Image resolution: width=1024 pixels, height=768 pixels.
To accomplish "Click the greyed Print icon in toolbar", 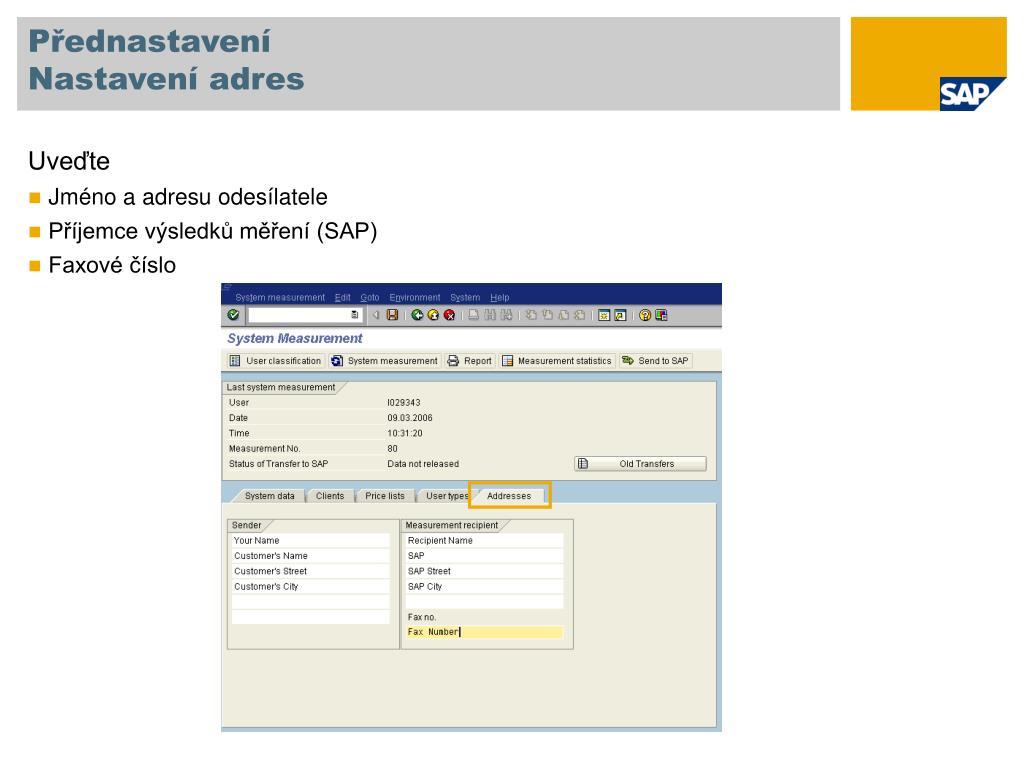I will (x=473, y=315).
